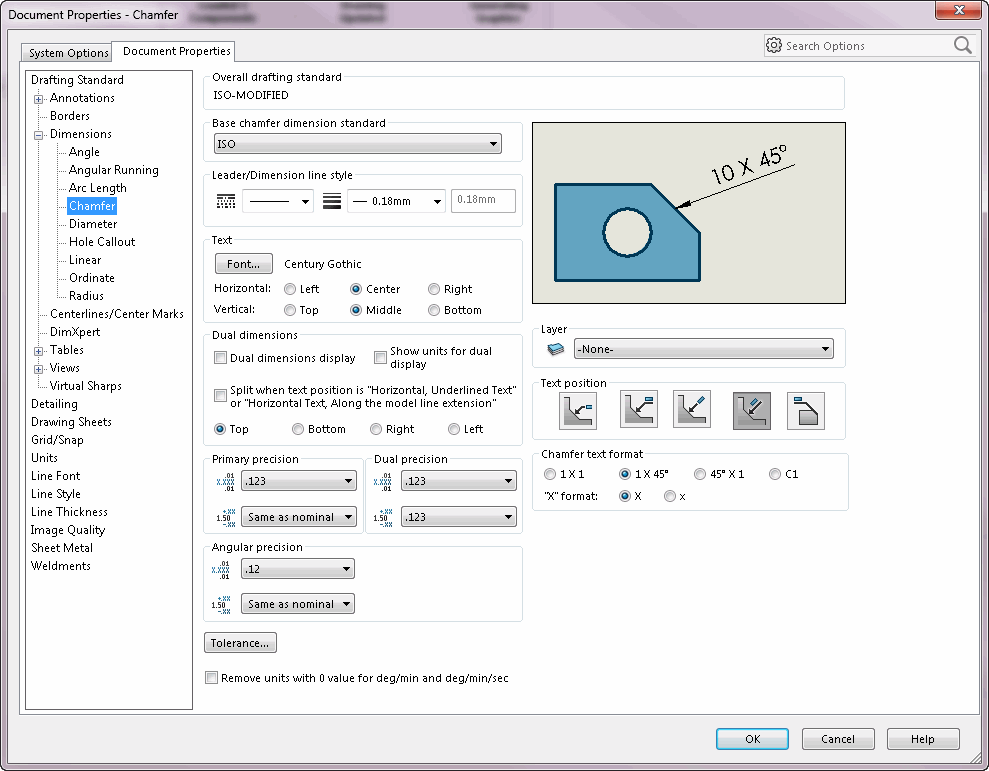Open Base chamfer dimension standard dropdown
The height and width of the screenshot is (771, 989).
(x=358, y=144)
